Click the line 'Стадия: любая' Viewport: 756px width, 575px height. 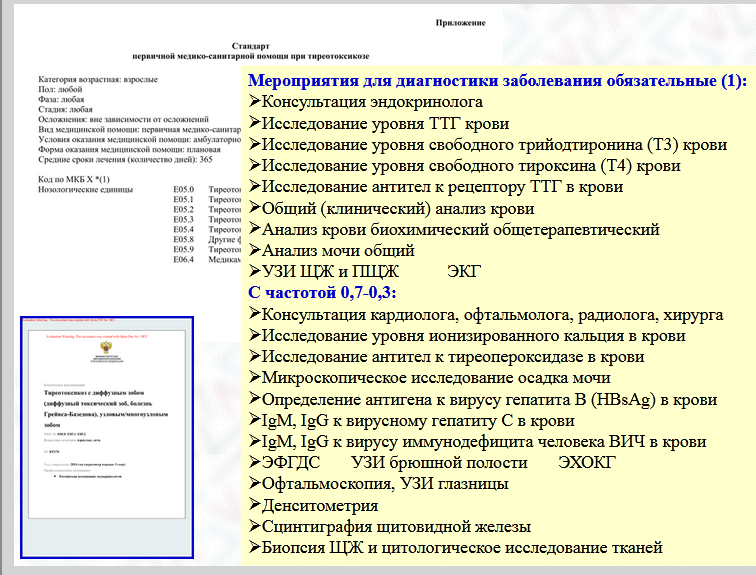[x=65, y=109]
